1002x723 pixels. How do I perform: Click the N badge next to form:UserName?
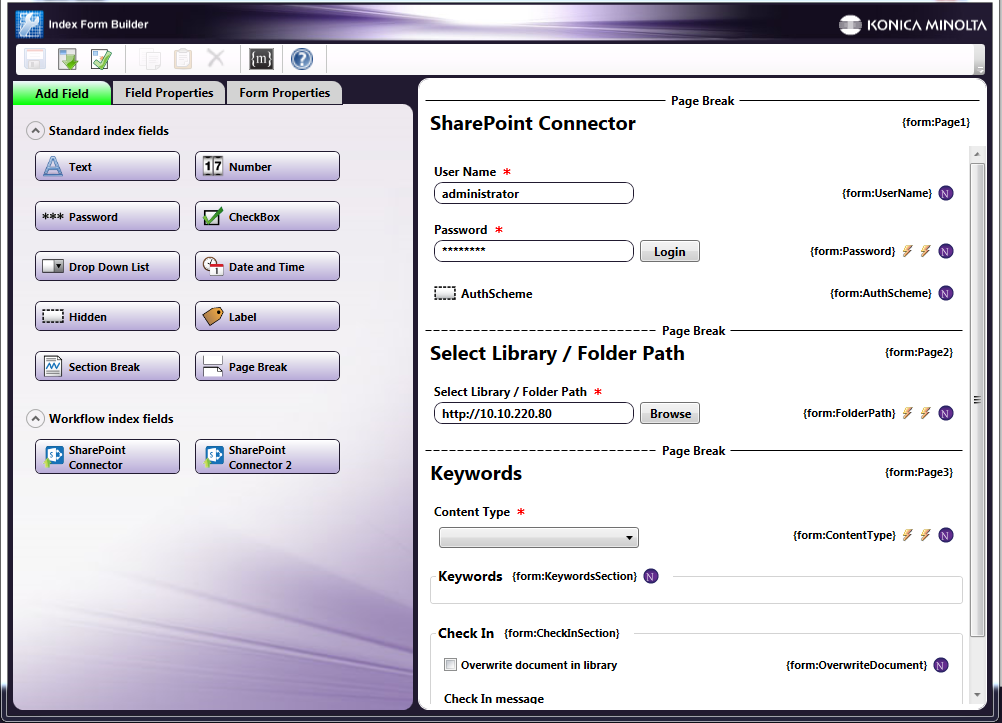point(946,193)
